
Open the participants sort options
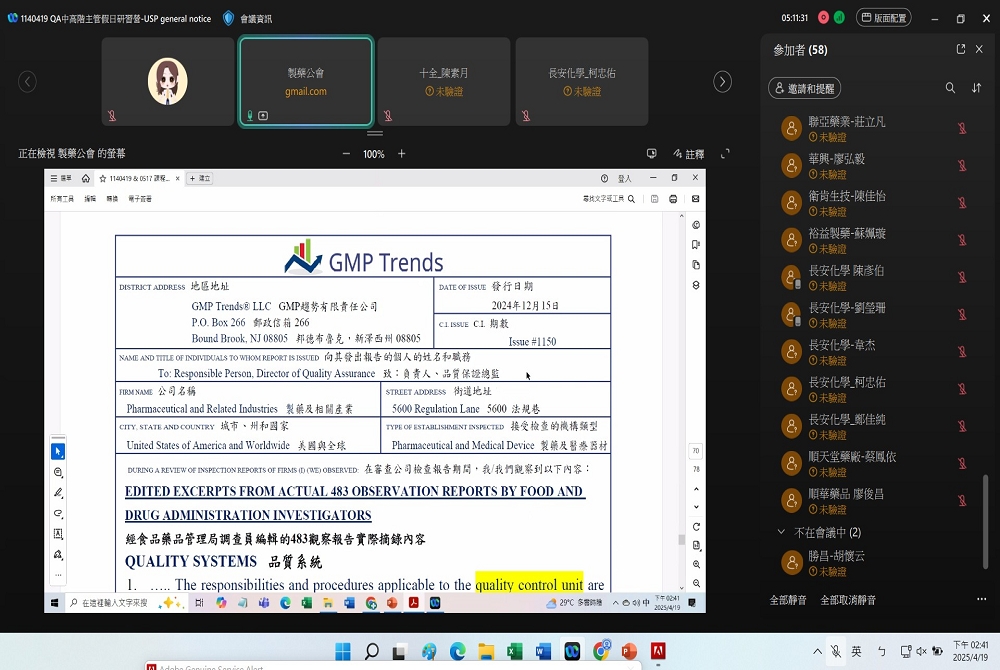tap(976, 88)
